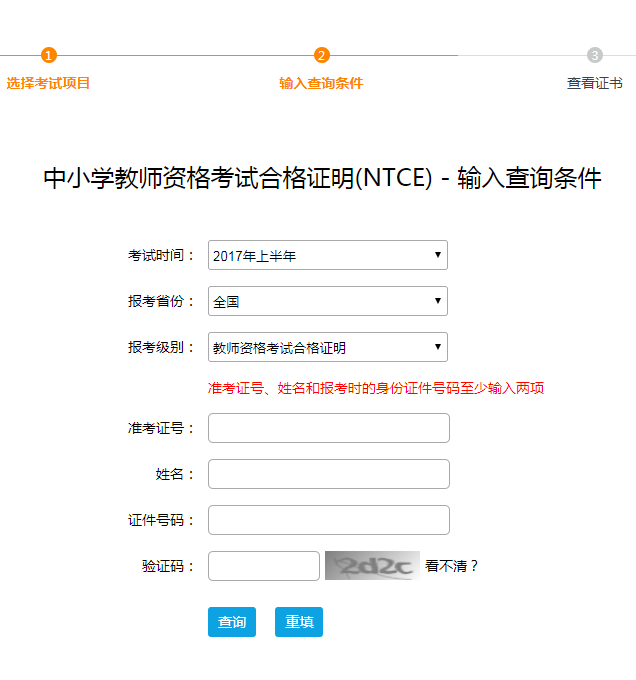Click the NTCE page heading title
Viewport: 636px width, 680px height.
click(x=322, y=179)
